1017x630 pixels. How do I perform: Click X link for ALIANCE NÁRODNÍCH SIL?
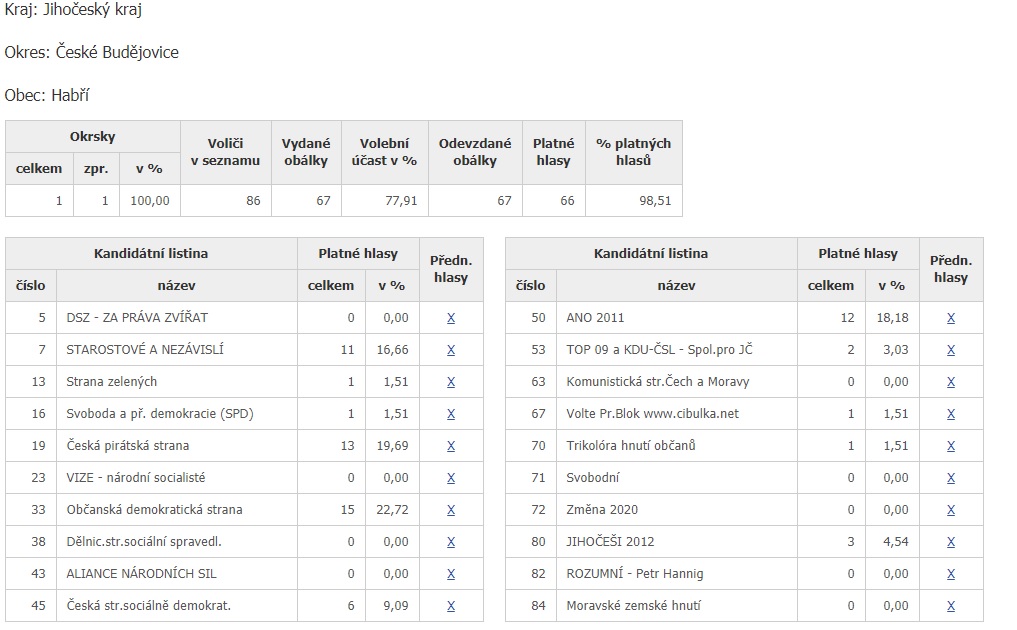pyautogui.click(x=451, y=574)
